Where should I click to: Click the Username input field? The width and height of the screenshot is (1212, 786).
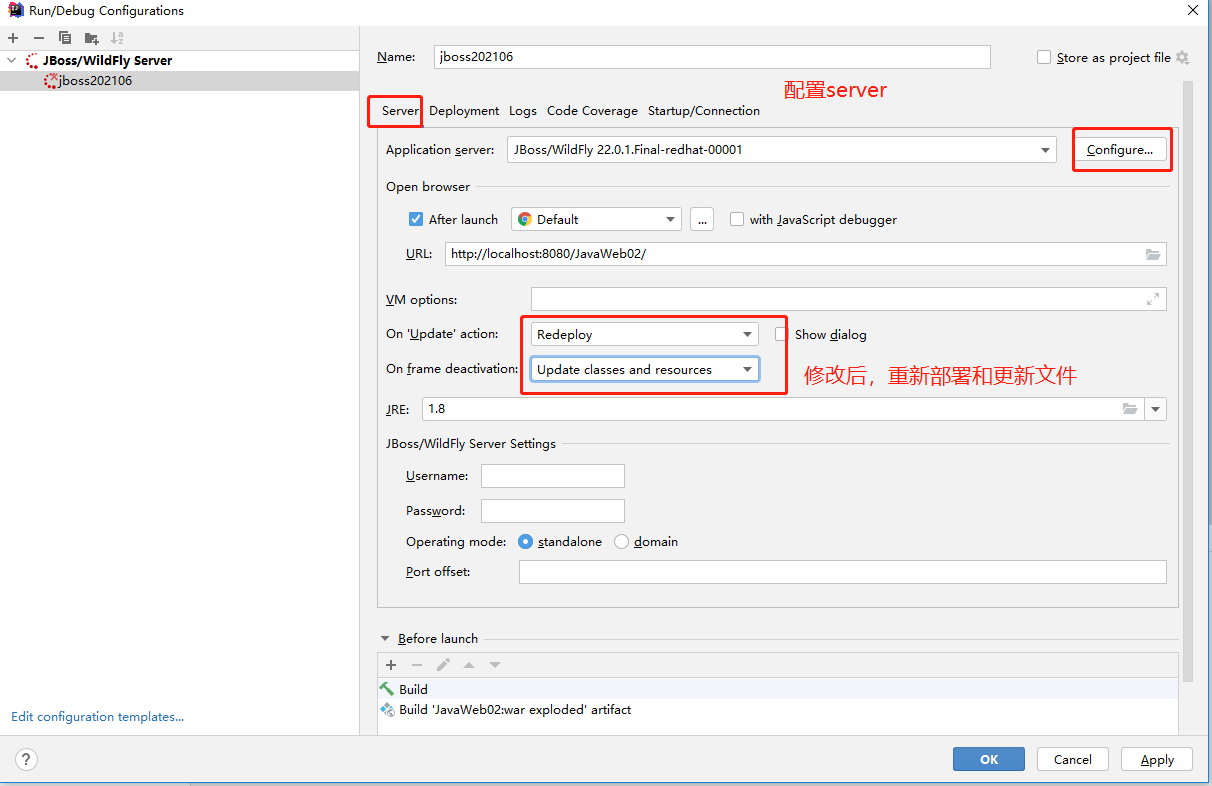(553, 476)
